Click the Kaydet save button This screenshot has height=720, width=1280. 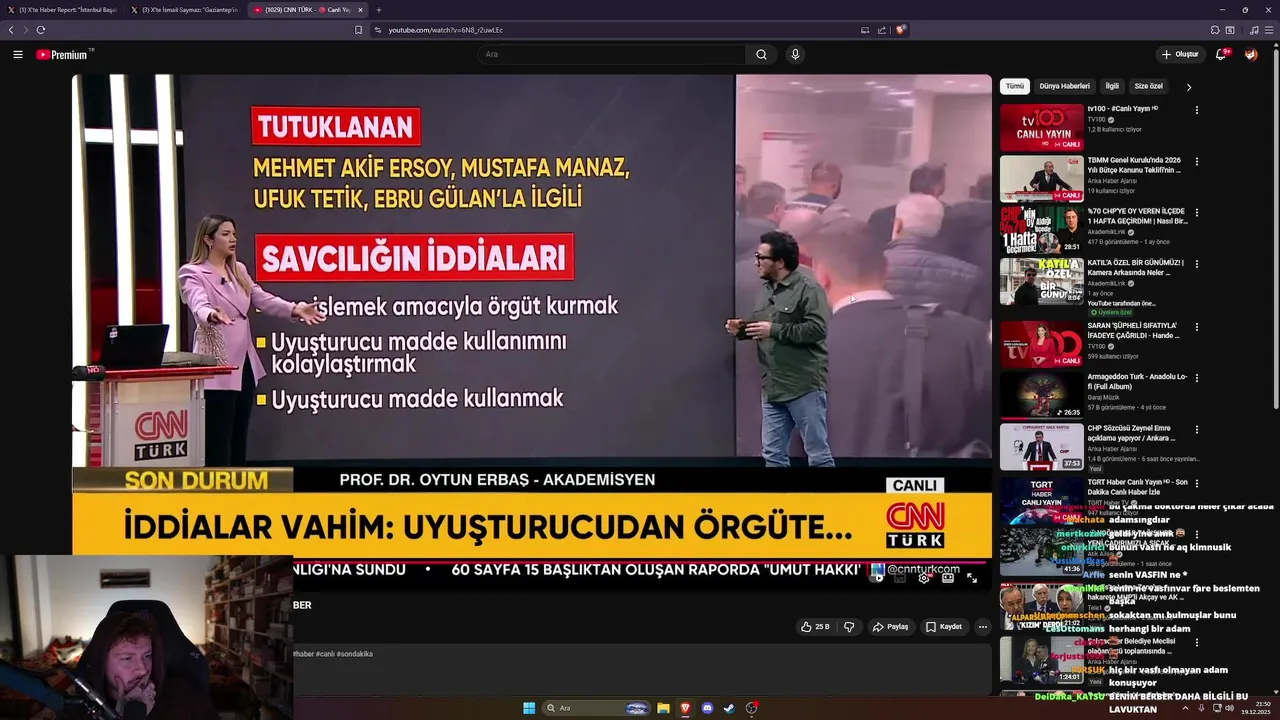943,627
